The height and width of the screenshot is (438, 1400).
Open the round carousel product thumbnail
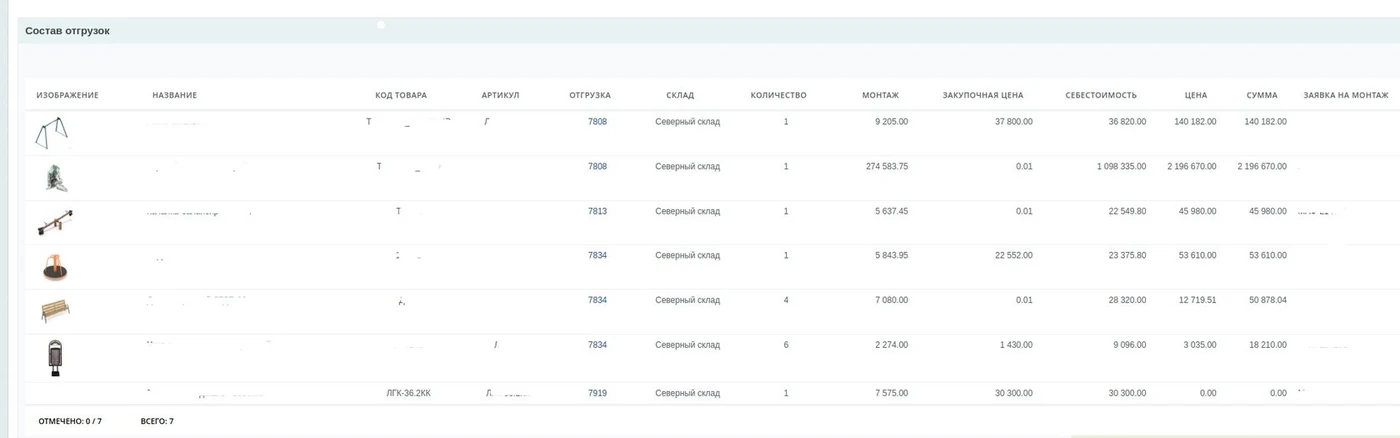pyautogui.click(x=56, y=267)
